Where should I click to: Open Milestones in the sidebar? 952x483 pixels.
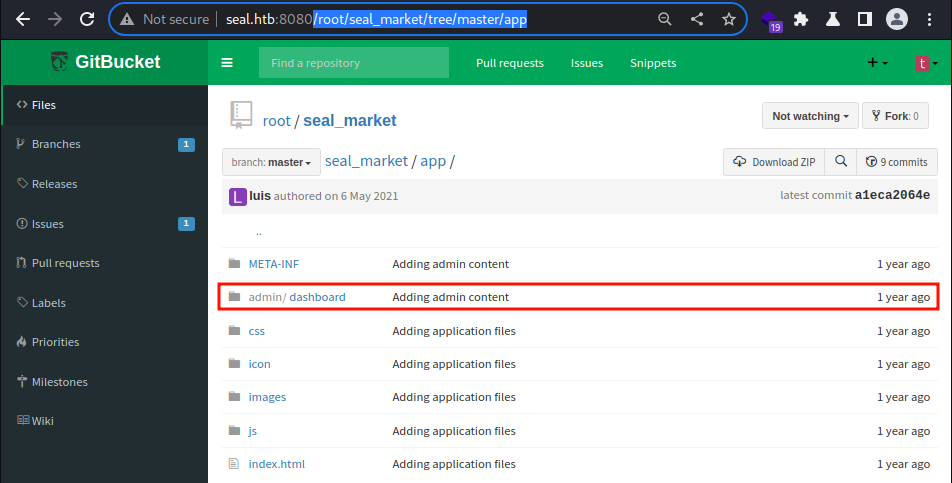click(104, 382)
